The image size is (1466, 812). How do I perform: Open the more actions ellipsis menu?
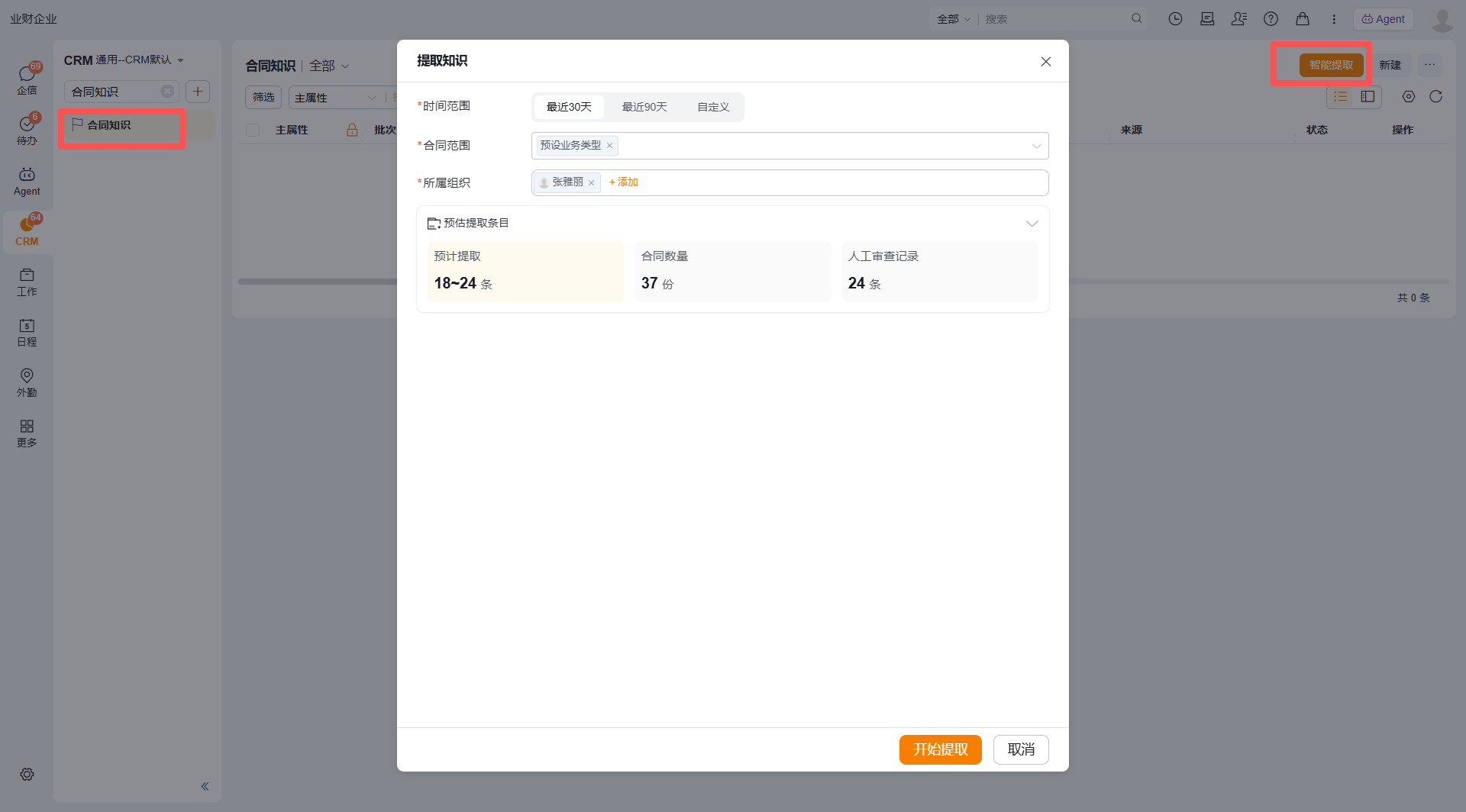[1429, 65]
